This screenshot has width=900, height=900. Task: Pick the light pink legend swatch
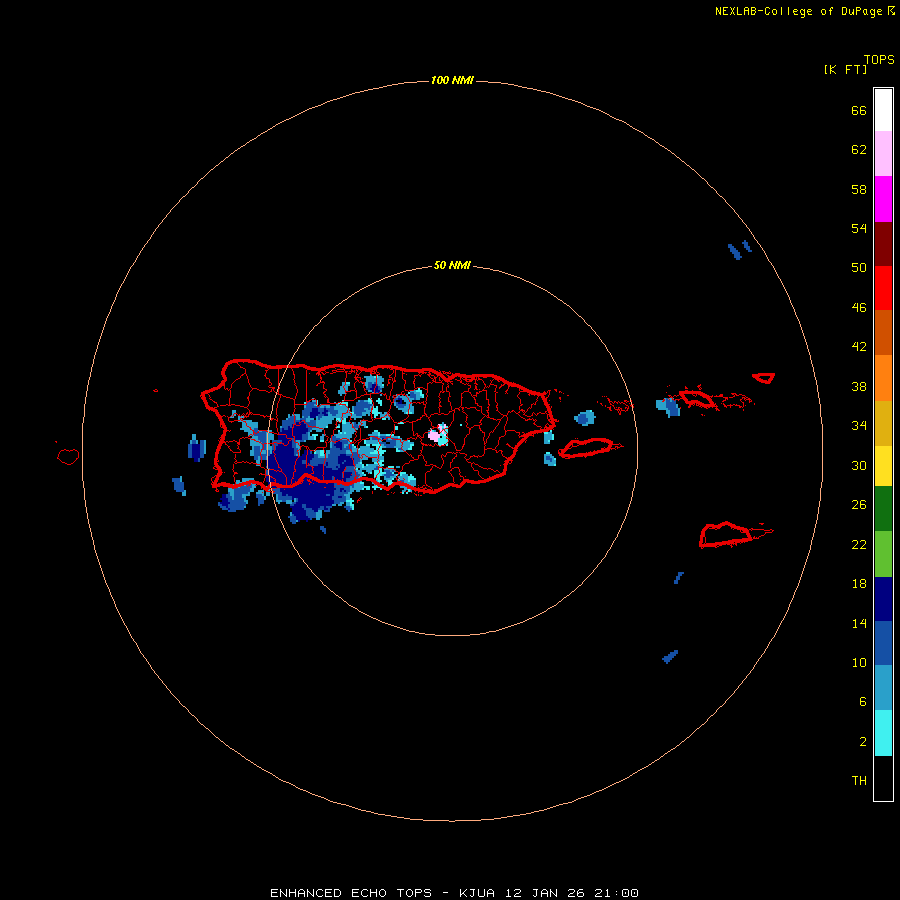(883, 153)
